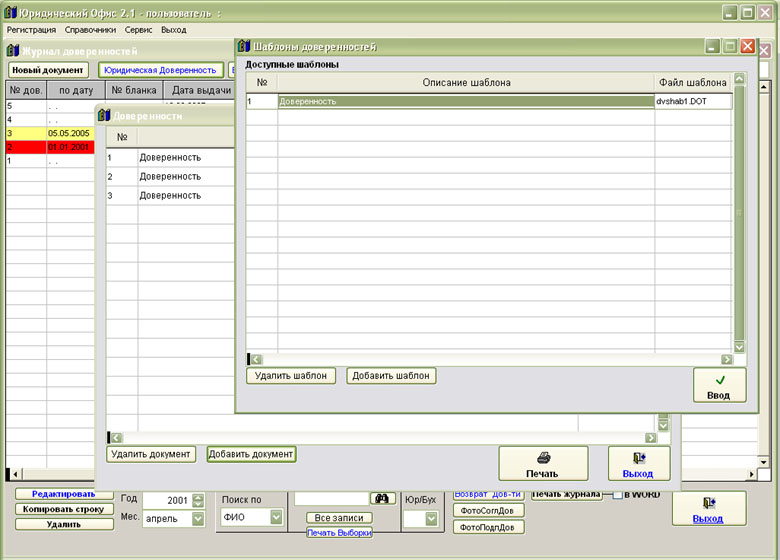Click Копировать строку button
Screen dimensions: 780x560
(x=64, y=509)
